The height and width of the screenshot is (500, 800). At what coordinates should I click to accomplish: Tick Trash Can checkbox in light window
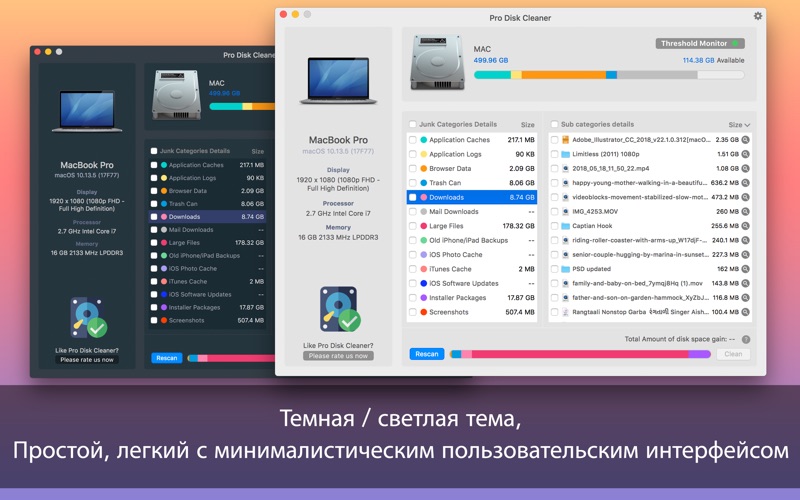(x=413, y=183)
